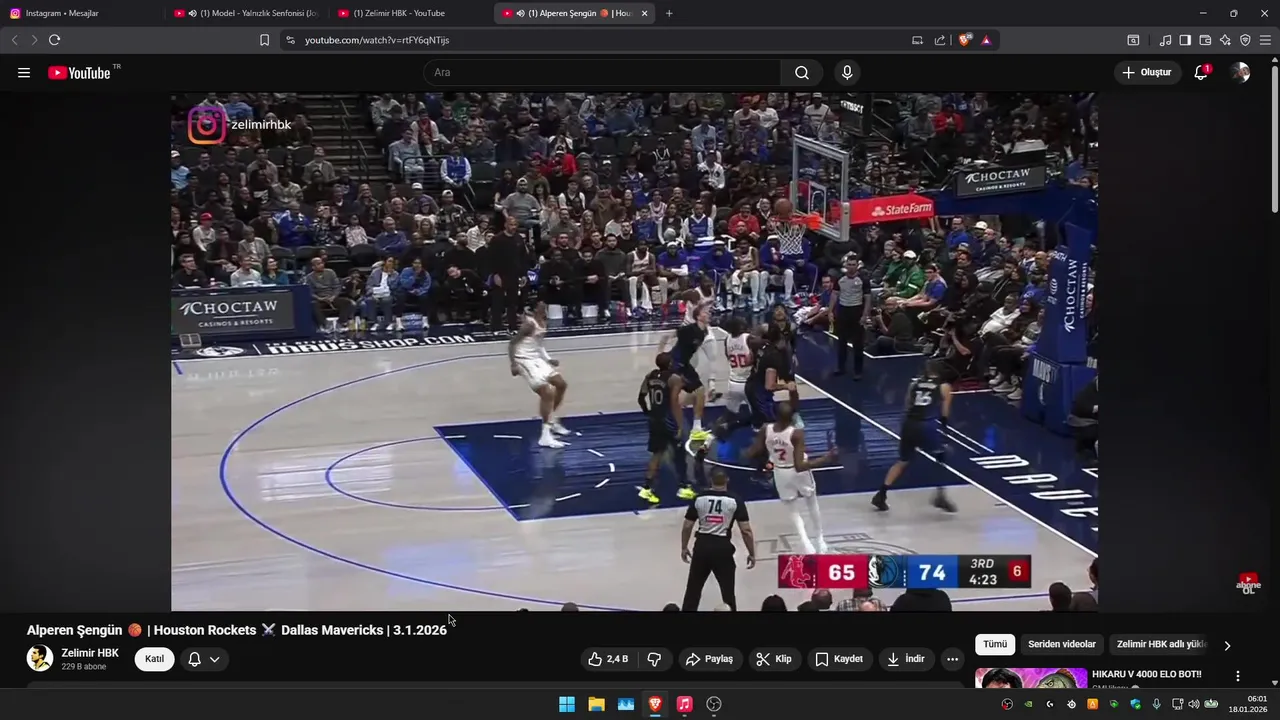Open subscription notification bell dropdown

[x=204, y=659]
